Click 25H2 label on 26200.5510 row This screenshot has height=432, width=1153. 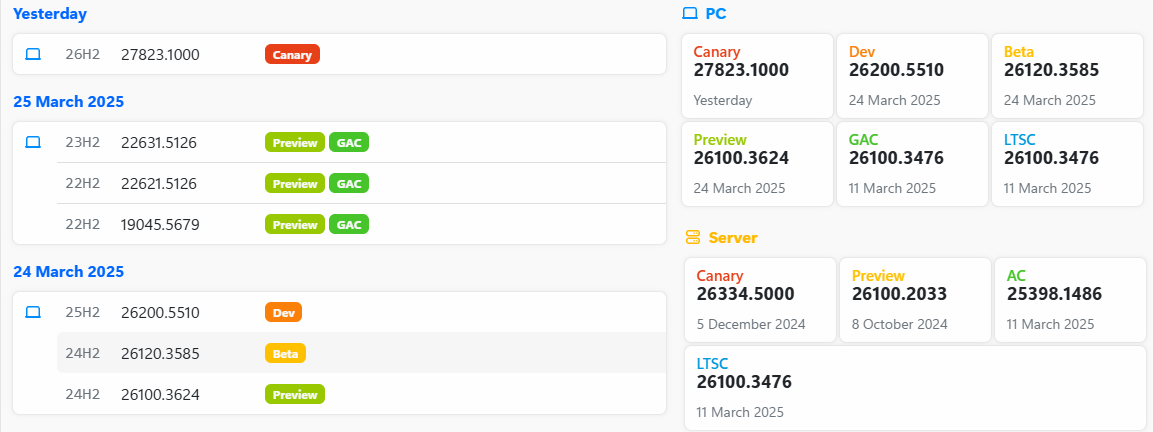tap(82, 313)
